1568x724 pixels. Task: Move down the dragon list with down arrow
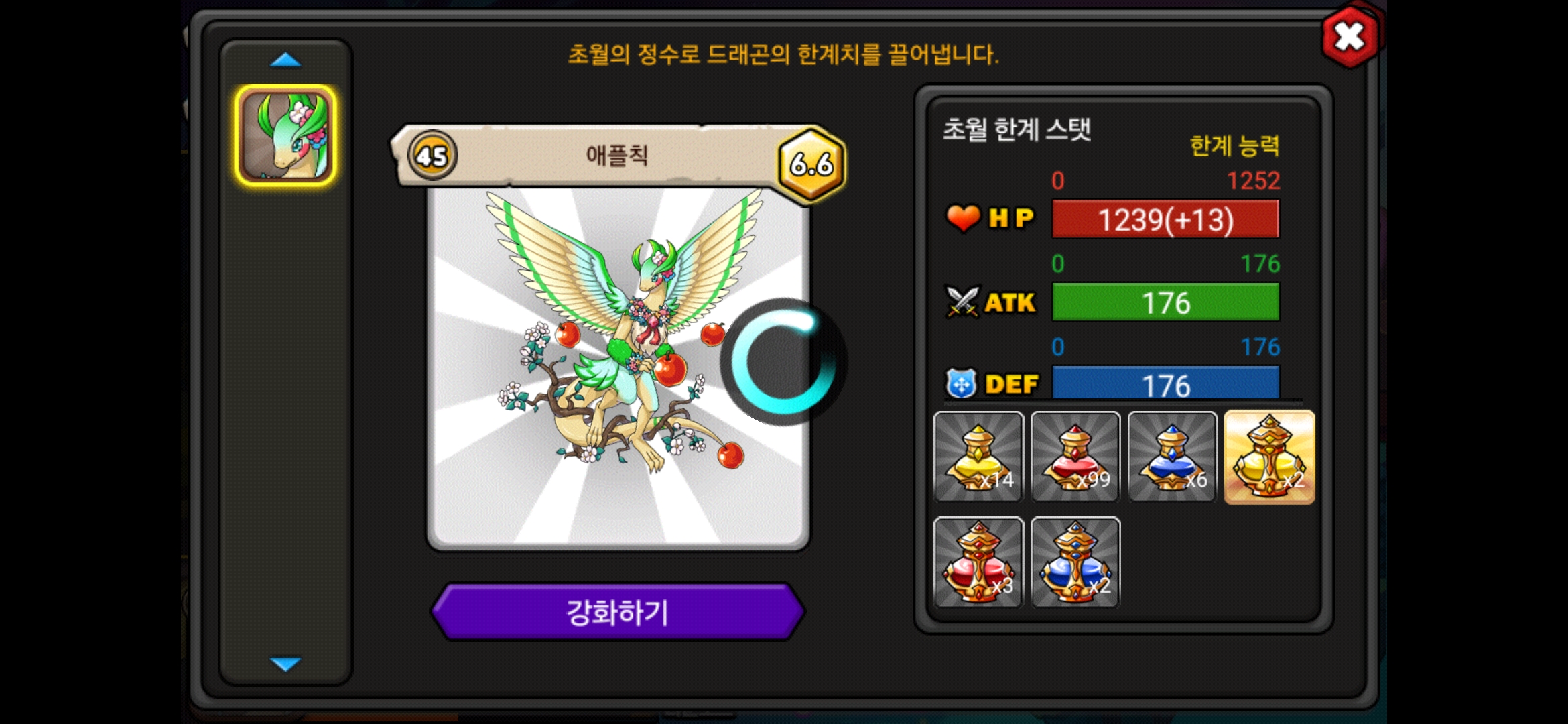285,664
